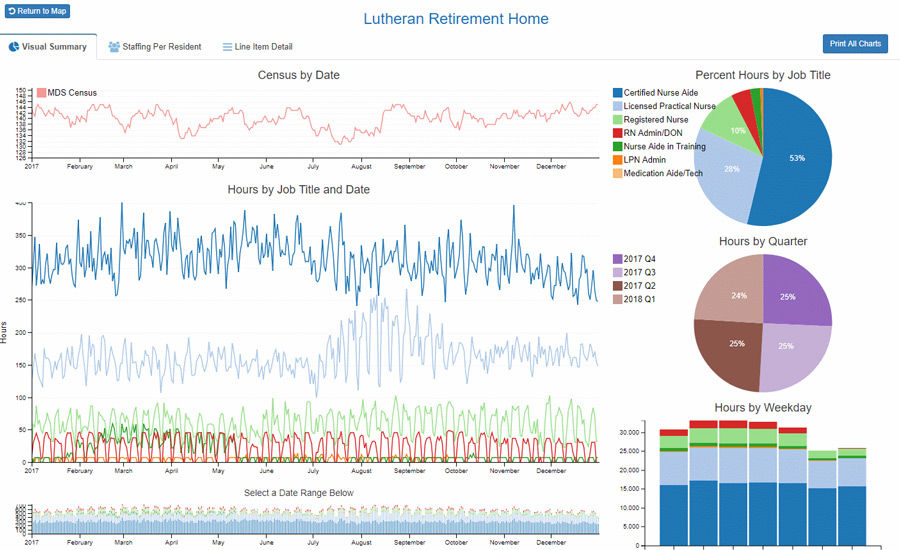This screenshot has height=550, width=900.
Task: Click the Hours by Quarter heading
Action: [x=763, y=241]
